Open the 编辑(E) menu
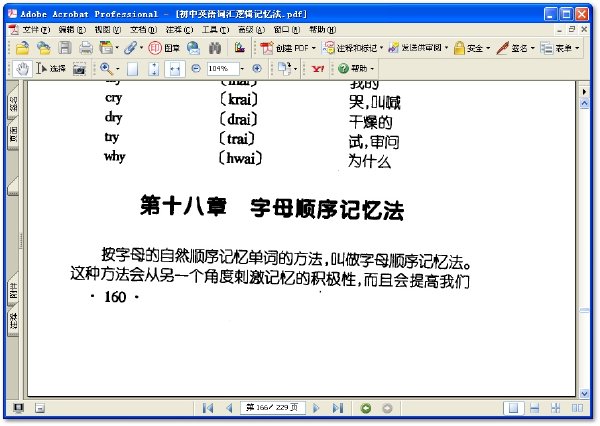600x426 pixels. click(72, 29)
